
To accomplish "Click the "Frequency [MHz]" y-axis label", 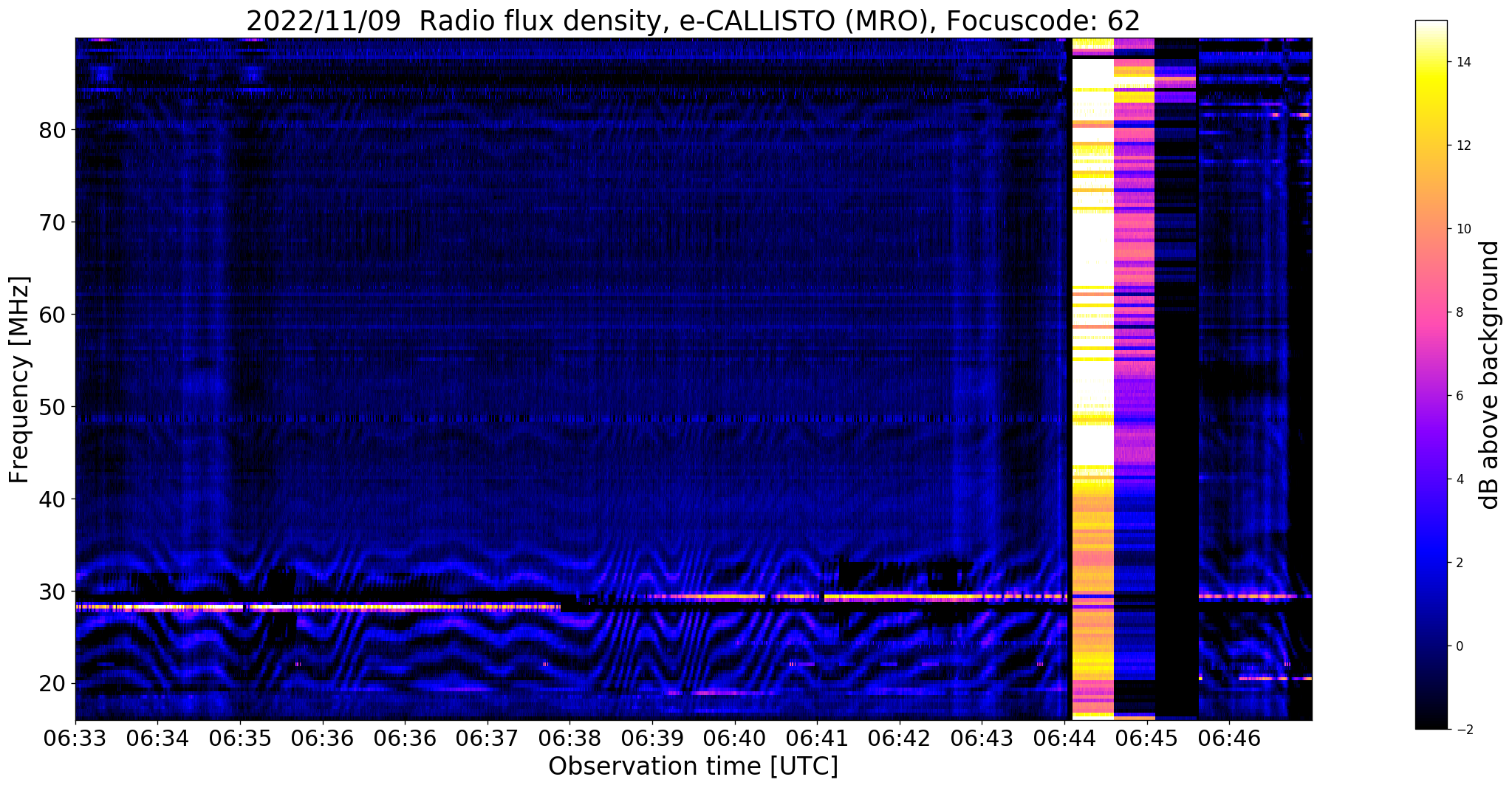I will (19, 380).
